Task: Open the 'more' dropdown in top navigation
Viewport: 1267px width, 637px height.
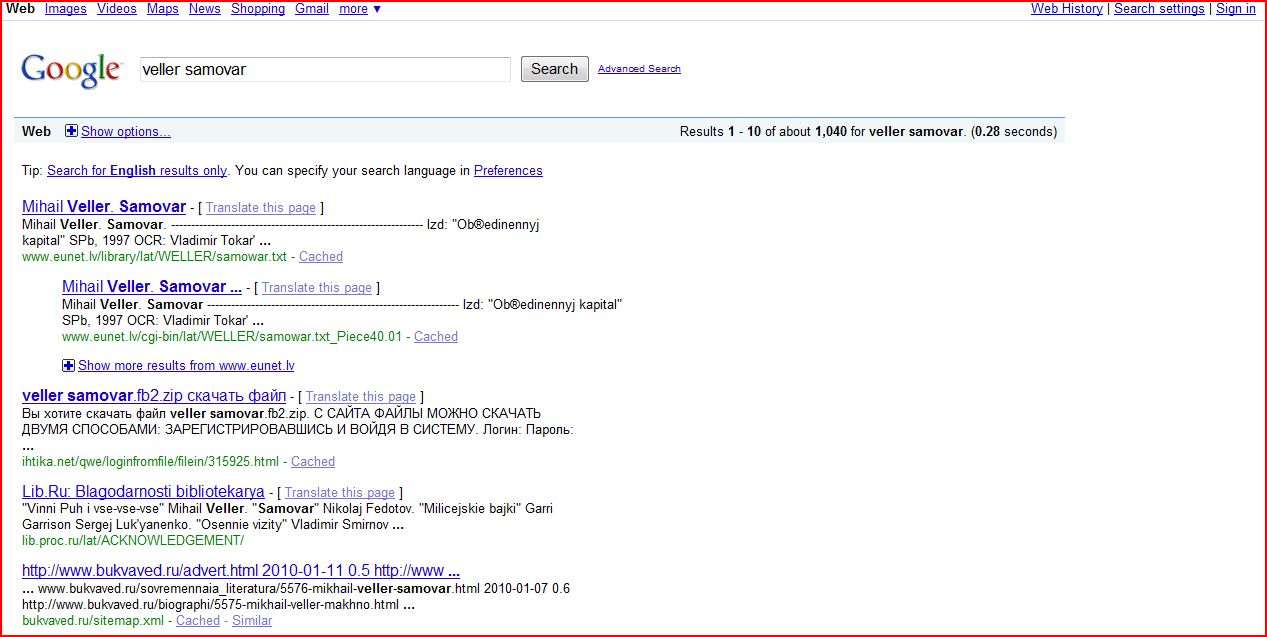Action: pyautogui.click(x=360, y=9)
